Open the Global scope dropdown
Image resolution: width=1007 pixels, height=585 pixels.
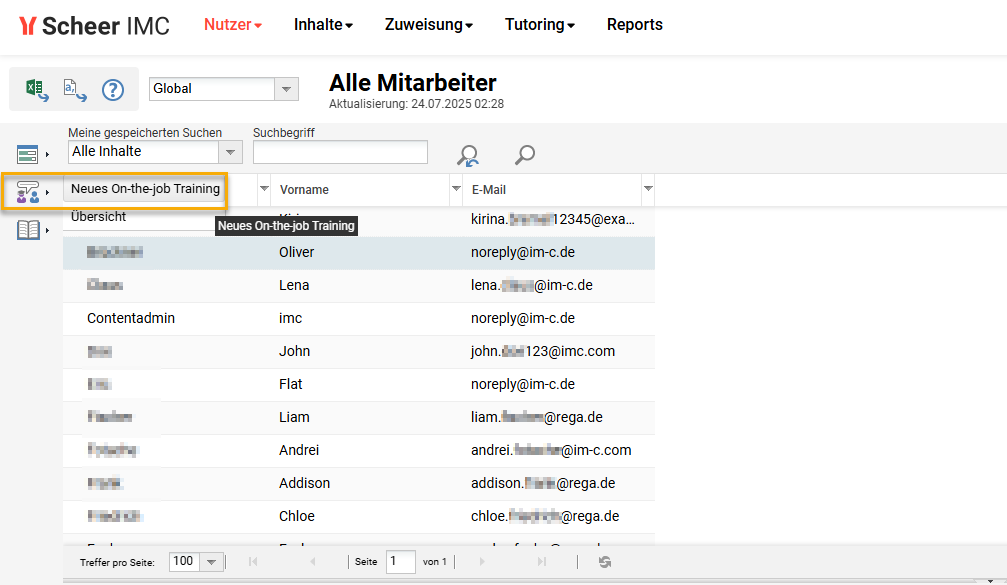(287, 89)
